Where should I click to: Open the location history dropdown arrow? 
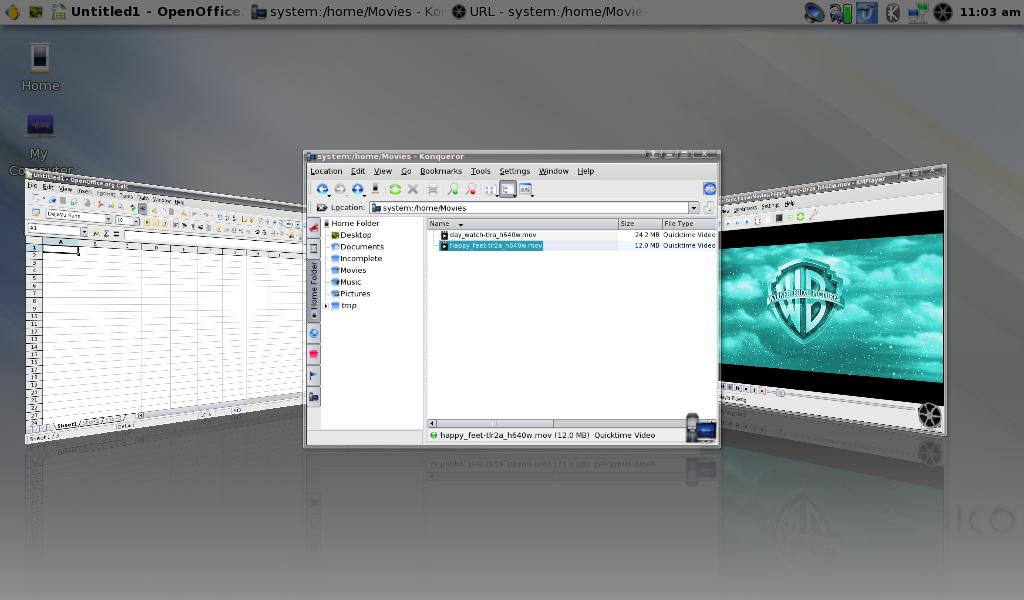694,208
